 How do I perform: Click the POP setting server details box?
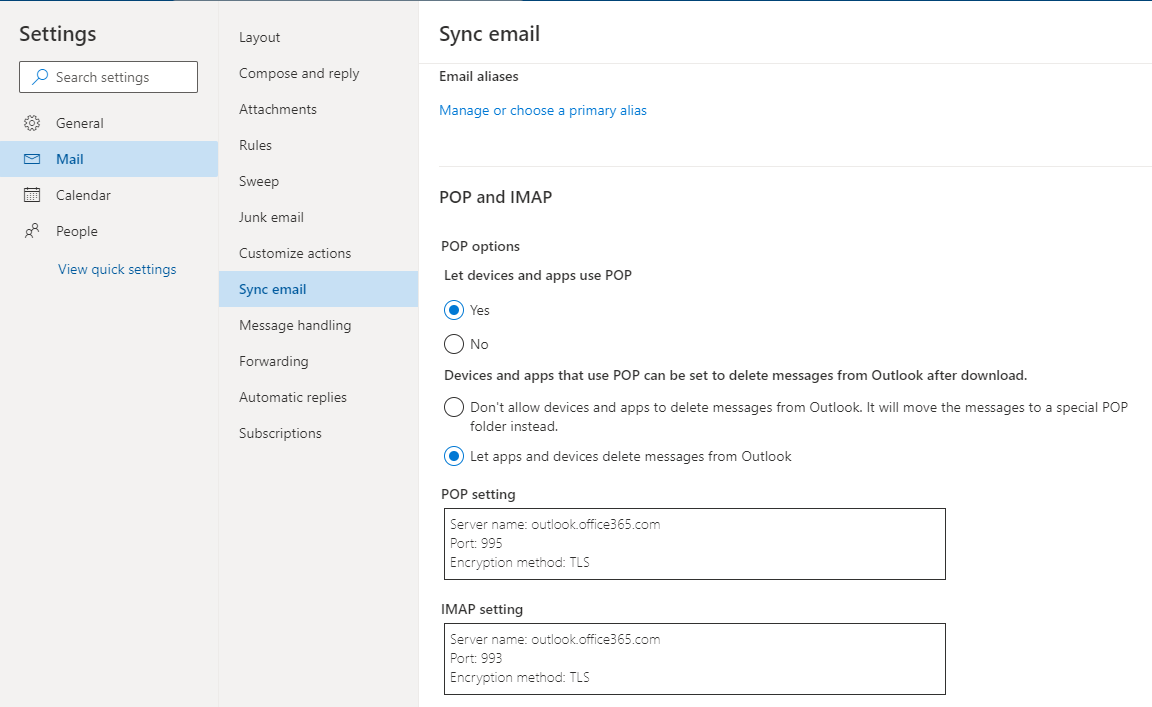tap(693, 544)
